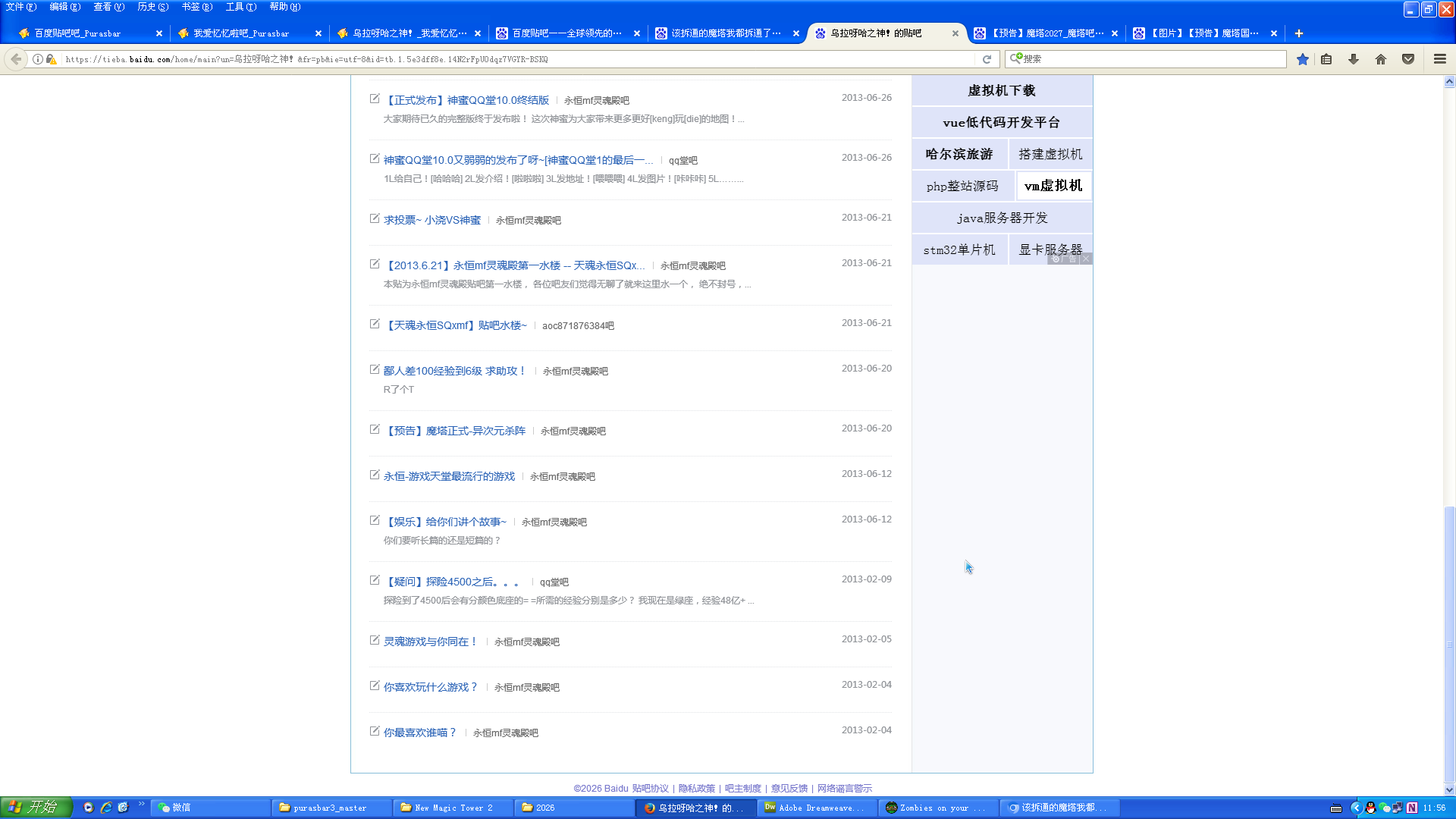The width and height of the screenshot is (1456, 819).
Task: Close the 百度贴吧吧_Purasbar tab
Action: click(159, 33)
